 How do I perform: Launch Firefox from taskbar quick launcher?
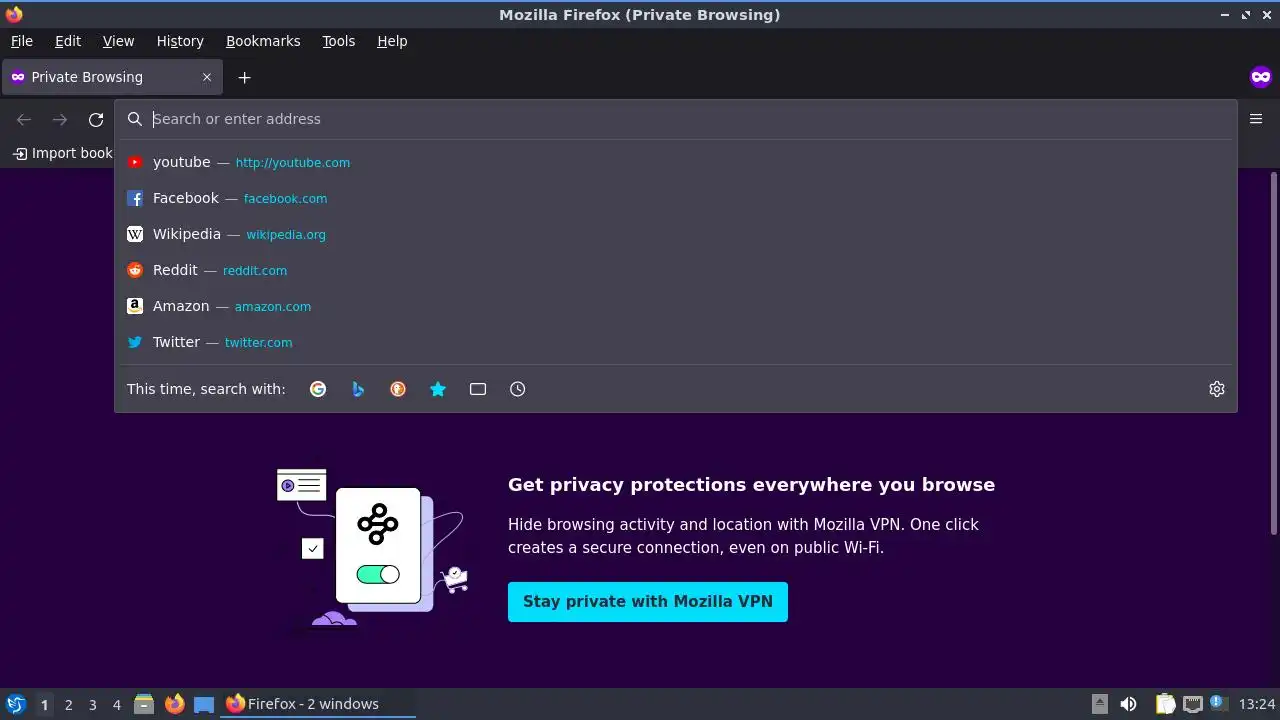tap(174, 704)
